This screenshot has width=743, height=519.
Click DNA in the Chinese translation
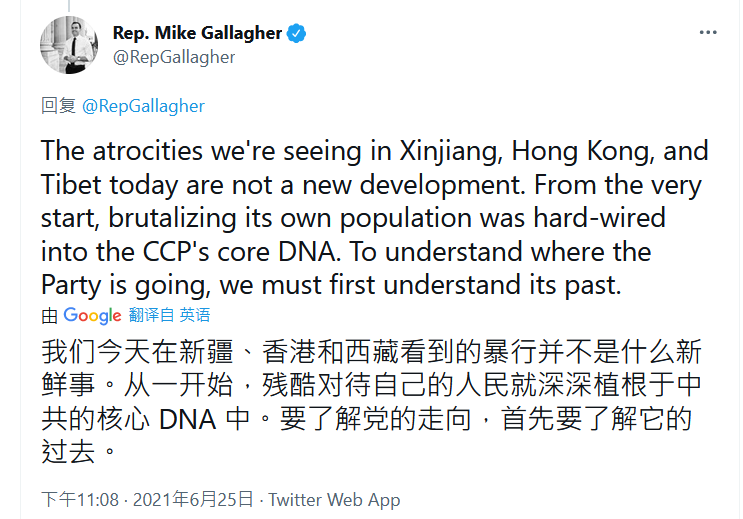(189, 418)
